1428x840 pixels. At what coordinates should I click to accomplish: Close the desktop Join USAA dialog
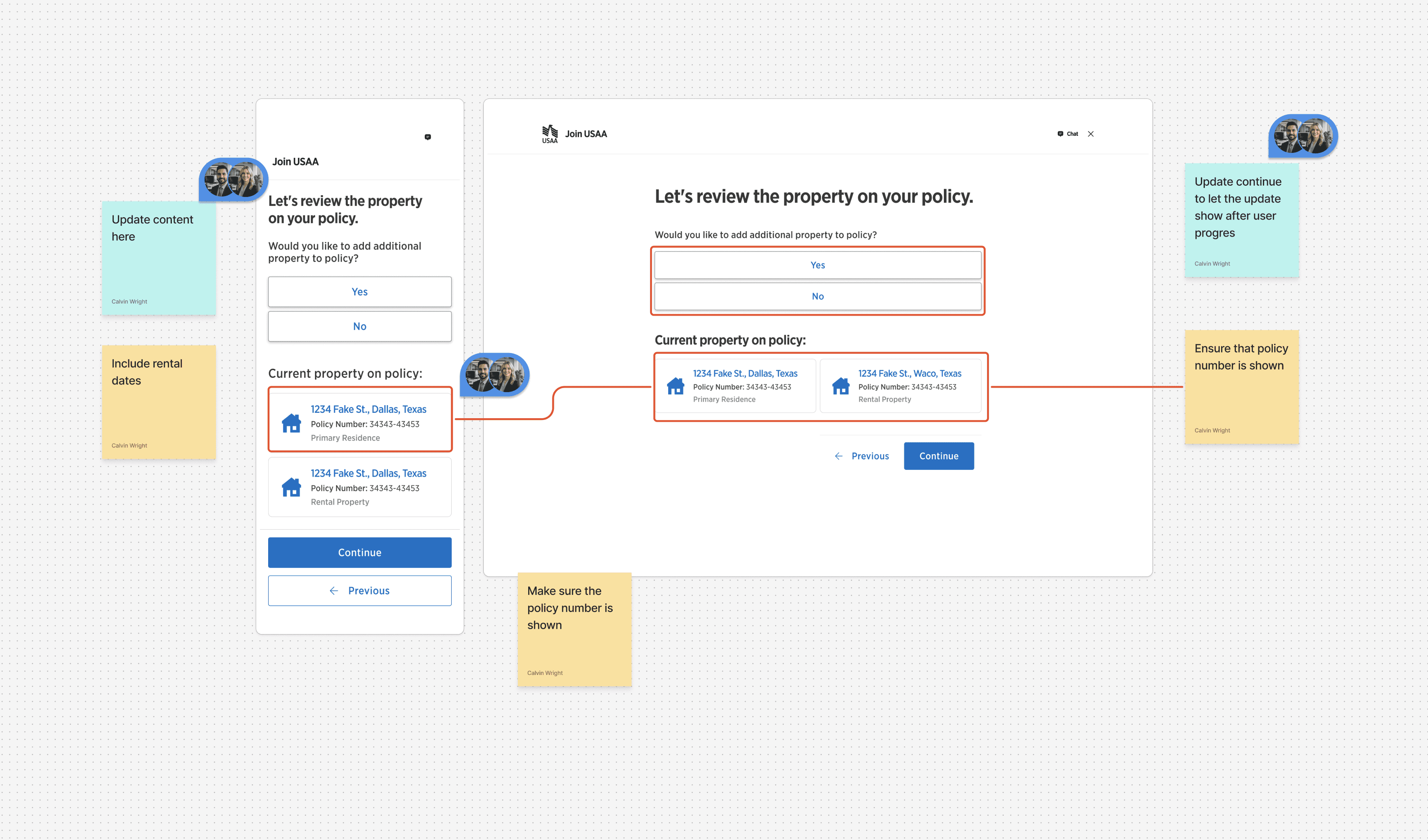tap(1090, 134)
